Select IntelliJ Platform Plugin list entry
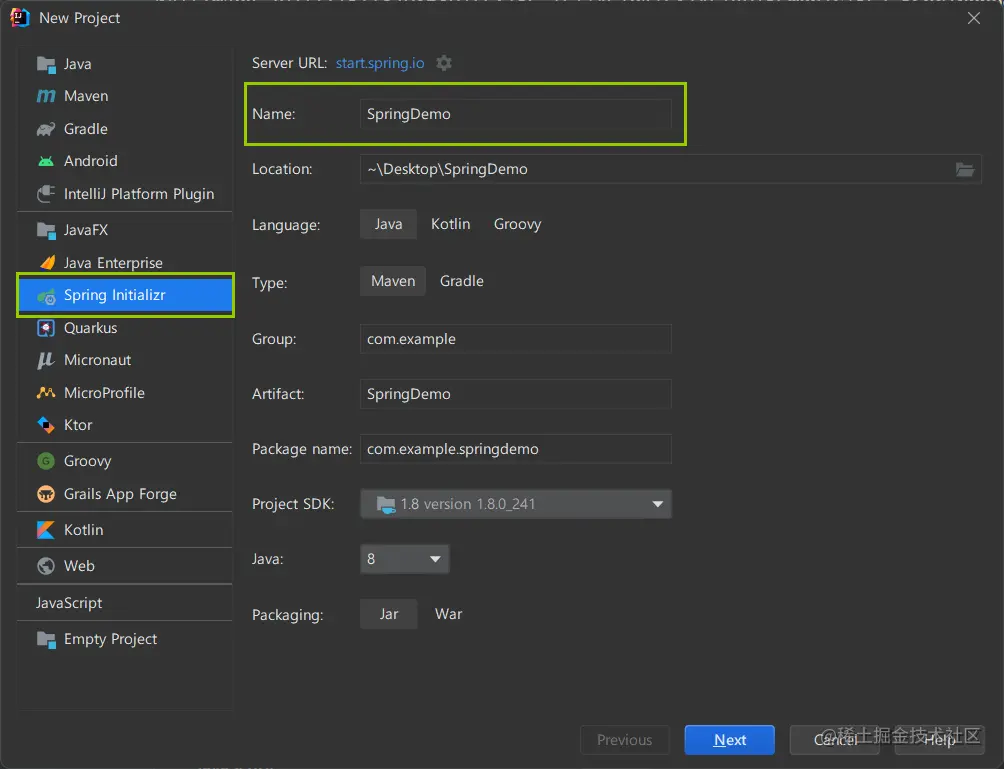Screen dimensions: 1004x769 [x=125, y=193]
